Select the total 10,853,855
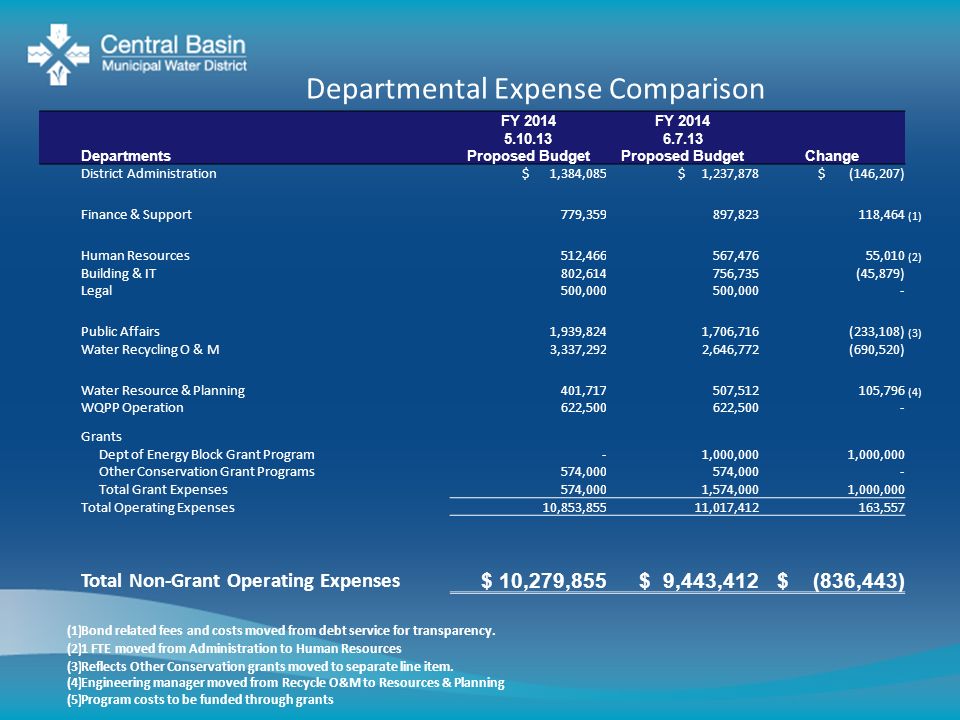The width and height of the screenshot is (960, 720). [x=574, y=507]
